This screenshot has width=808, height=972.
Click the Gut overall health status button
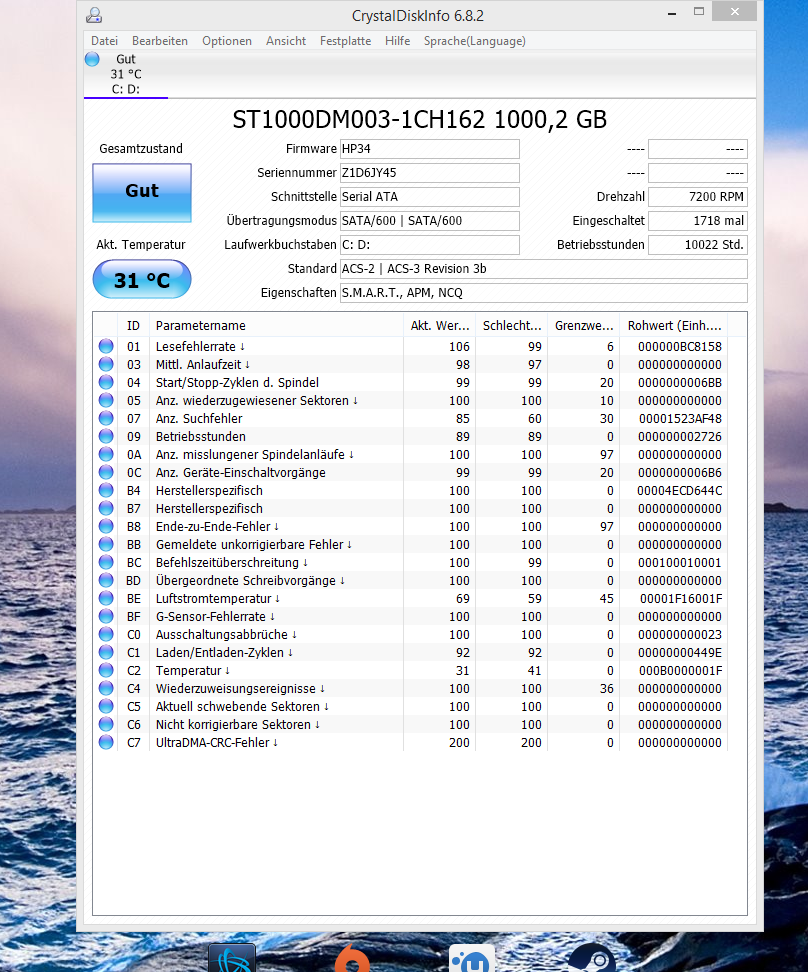(x=142, y=192)
